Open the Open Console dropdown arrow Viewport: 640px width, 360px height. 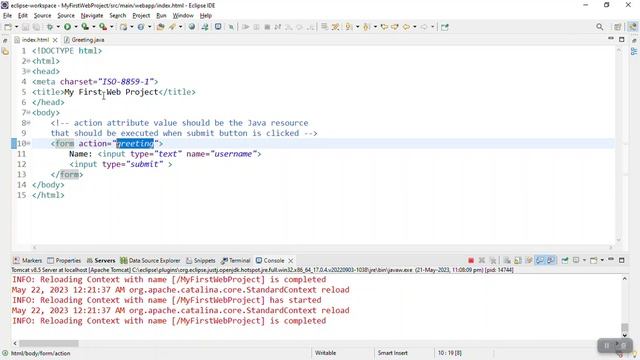(602, 260)
